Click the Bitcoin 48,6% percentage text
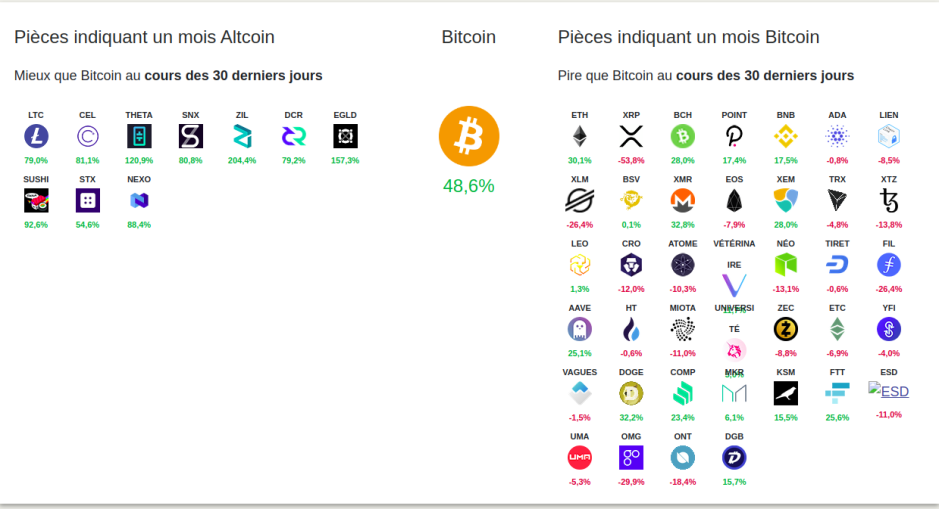The height and width of the screenshot is (509, 939). pos(469,186)
